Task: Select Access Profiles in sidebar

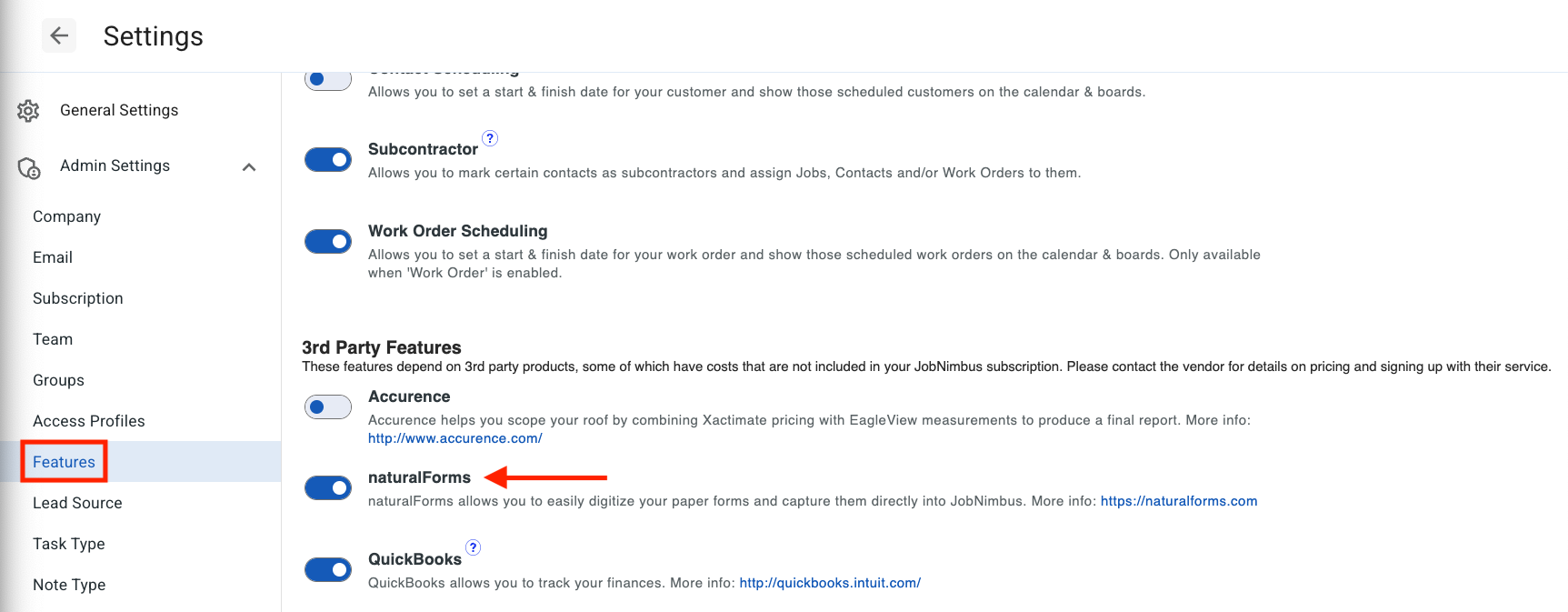Action: 89,421
